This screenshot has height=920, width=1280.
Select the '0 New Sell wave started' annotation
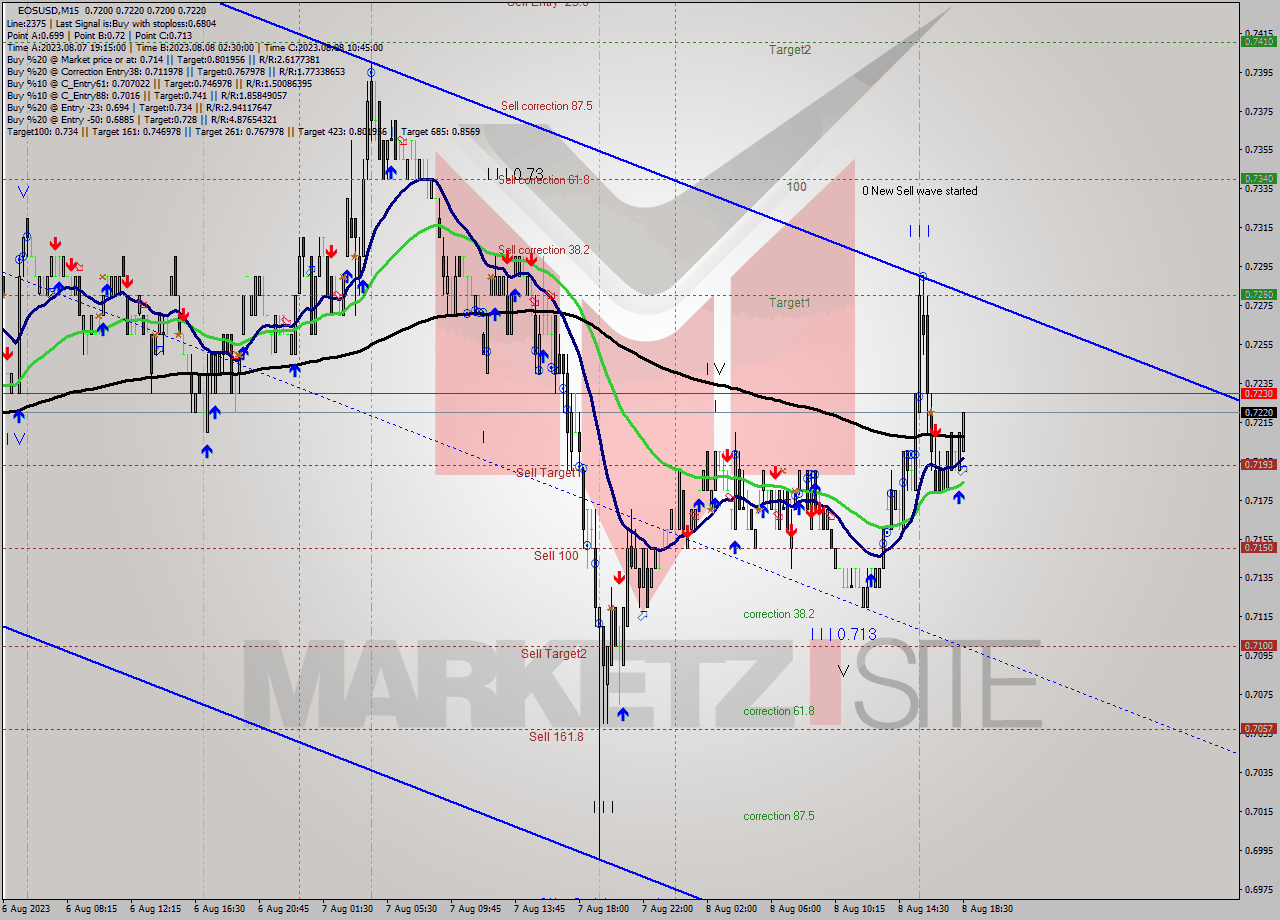click(920, 191)
